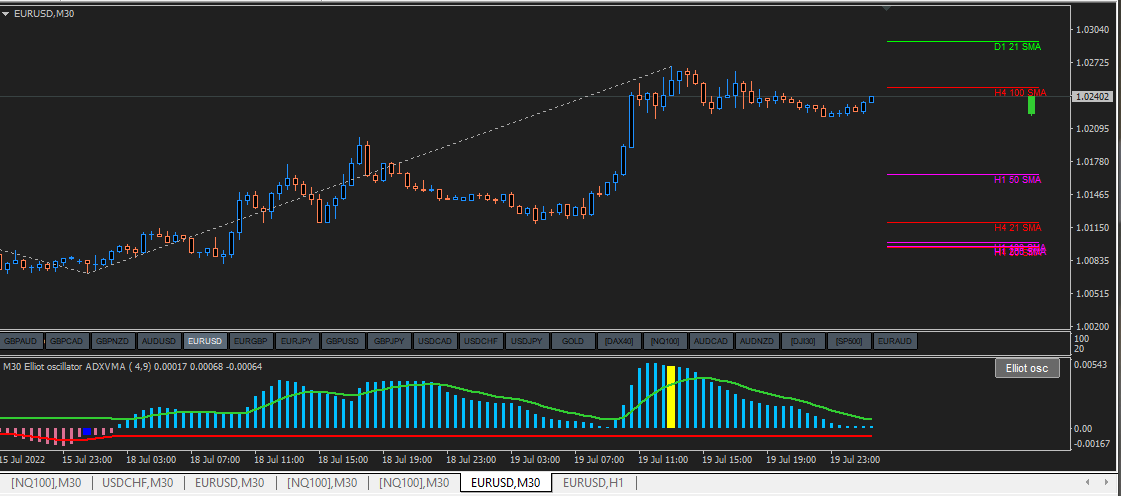Click the 1.03040 price axis value

pos(1092,30)
